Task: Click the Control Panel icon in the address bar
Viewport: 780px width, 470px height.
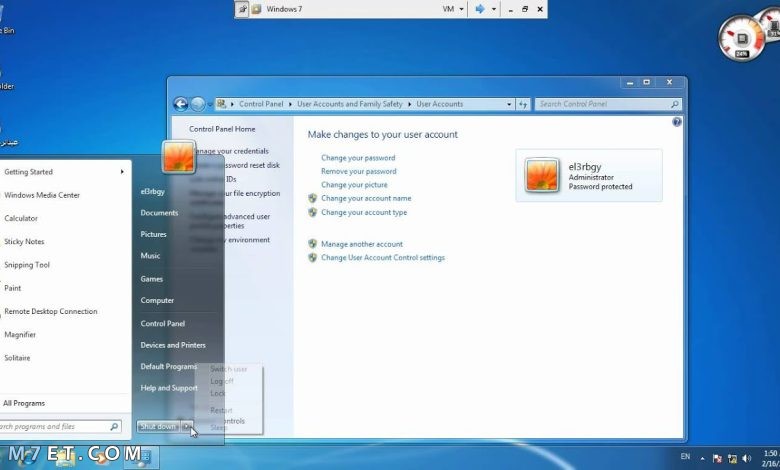Action: click(221, 104)
